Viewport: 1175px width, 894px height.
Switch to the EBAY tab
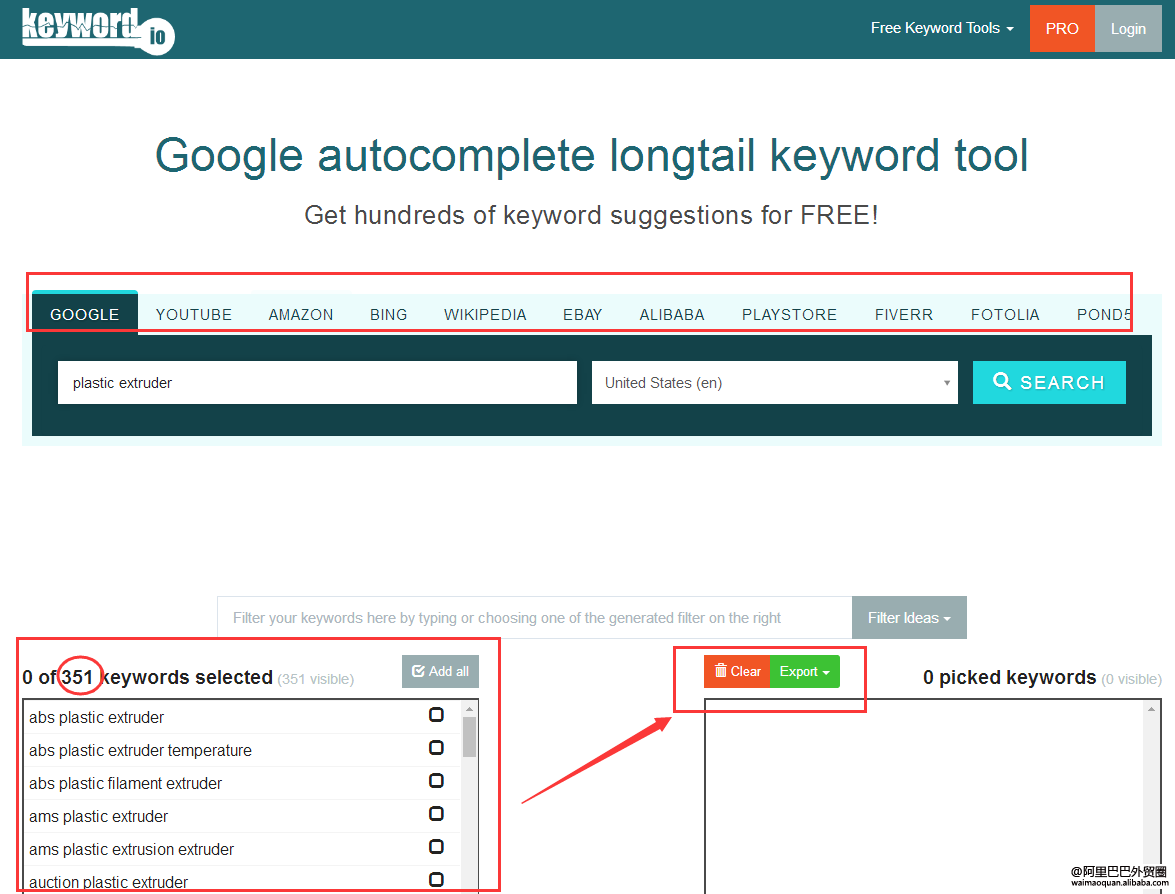click(x=582, y=315)
